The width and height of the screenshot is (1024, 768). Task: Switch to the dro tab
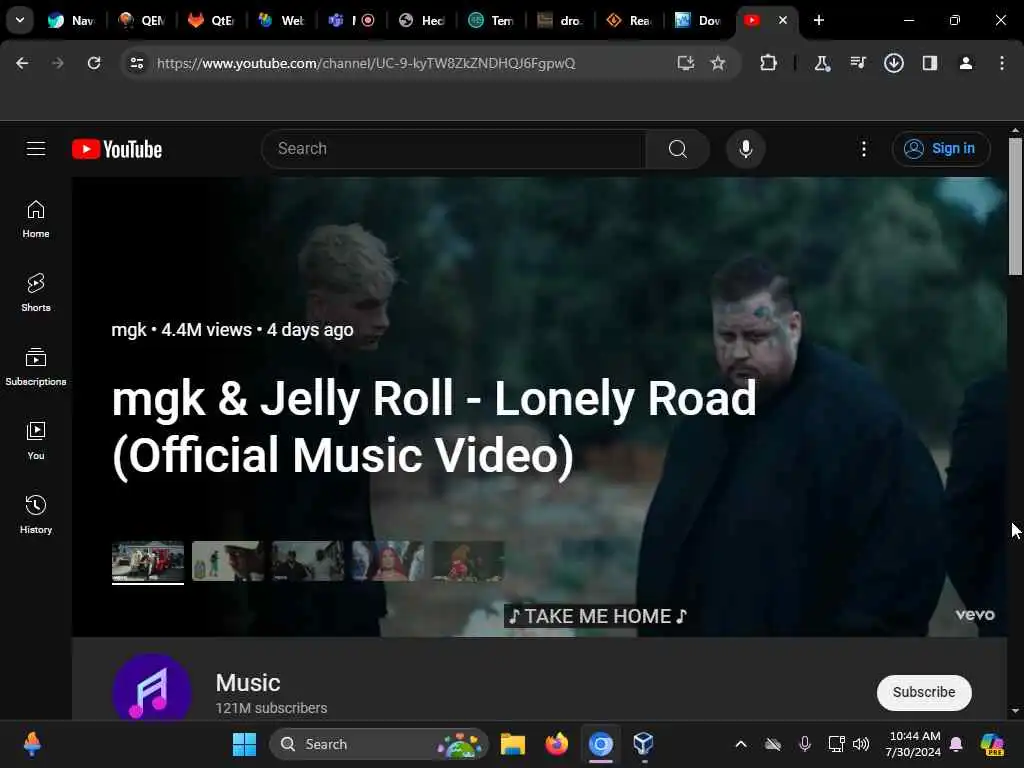[x=561, y=20]
